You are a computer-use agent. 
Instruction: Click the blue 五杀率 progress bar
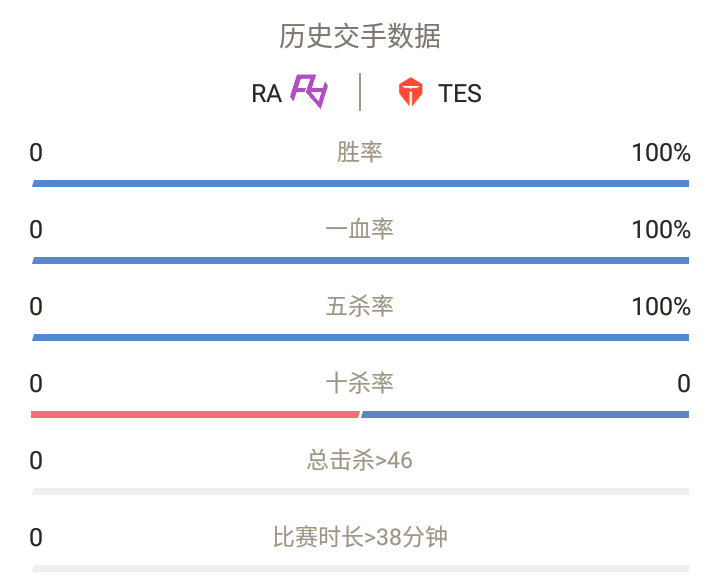pyautogui.click(x=360, y=338)
